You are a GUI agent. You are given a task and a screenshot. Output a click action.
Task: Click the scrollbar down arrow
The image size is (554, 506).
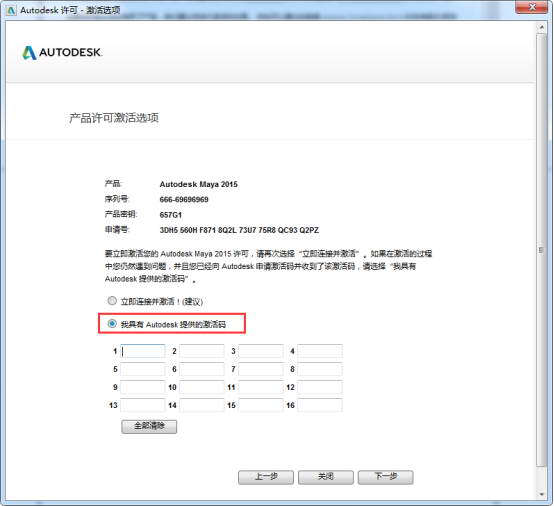click(541, 494)
